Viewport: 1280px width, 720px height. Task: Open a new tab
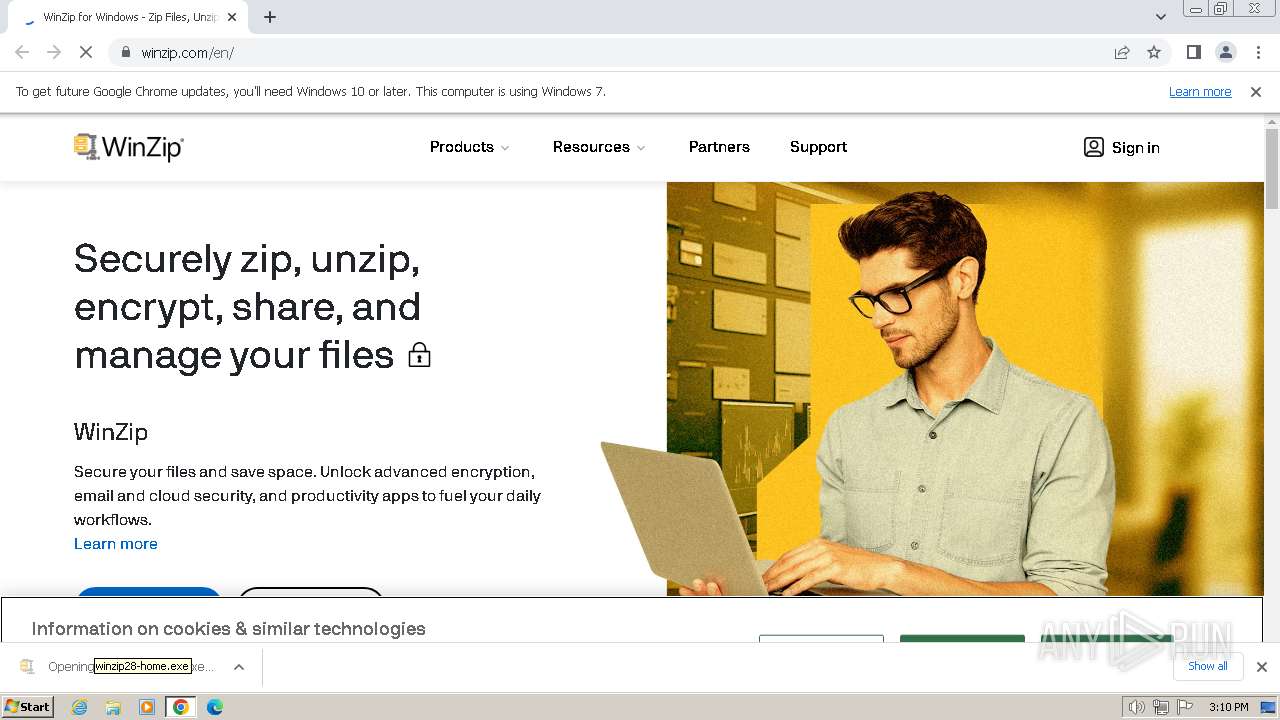(x=270, y=17)
